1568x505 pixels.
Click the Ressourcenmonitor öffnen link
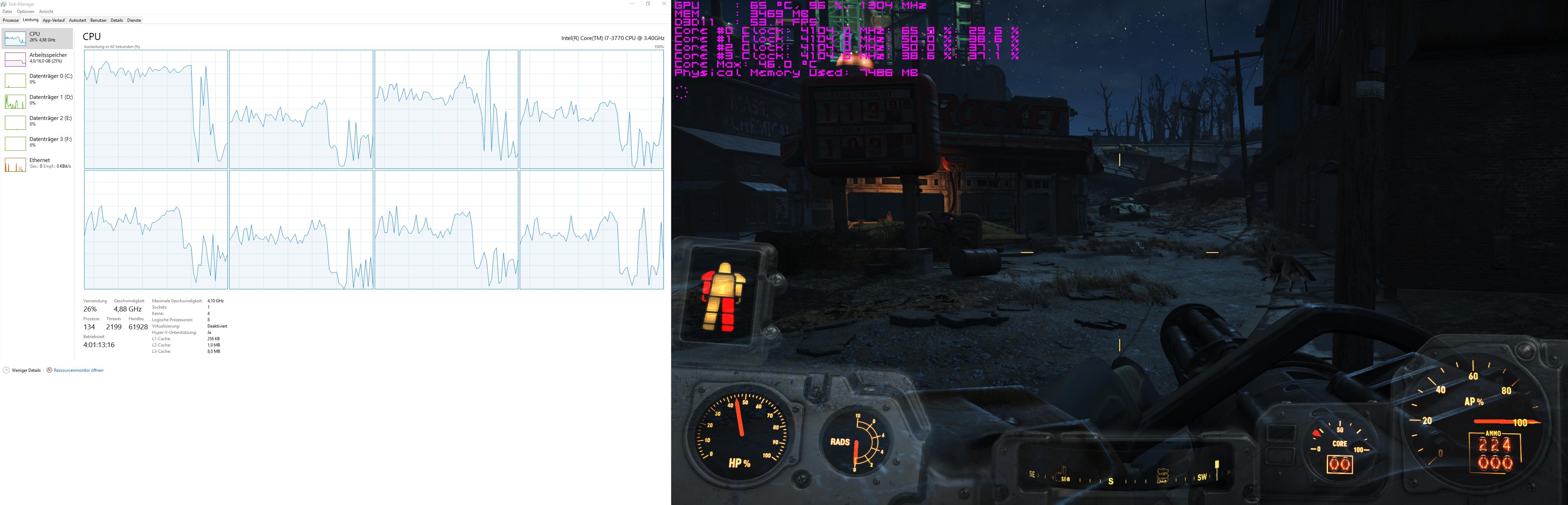79,370
